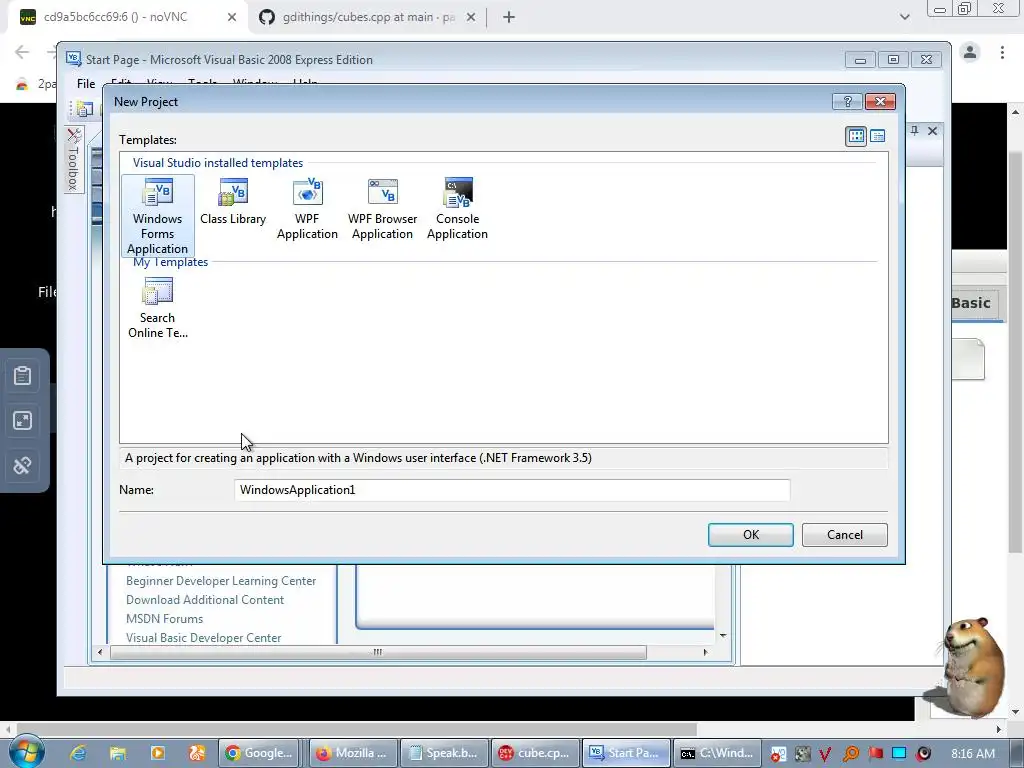Open the browser three-dot menu

coord(1002,52)
